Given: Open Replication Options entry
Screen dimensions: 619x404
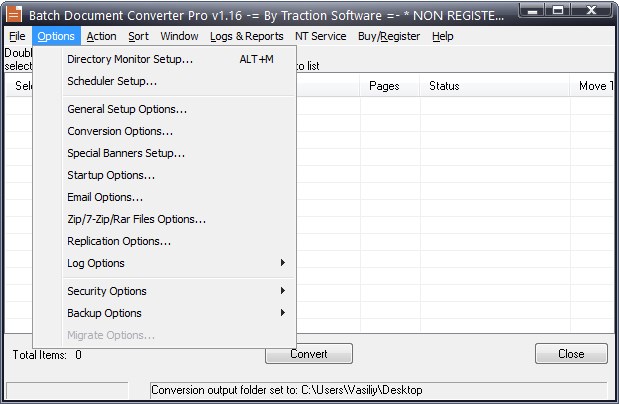Looking at the screenshot, I should [x=119, y=241].
